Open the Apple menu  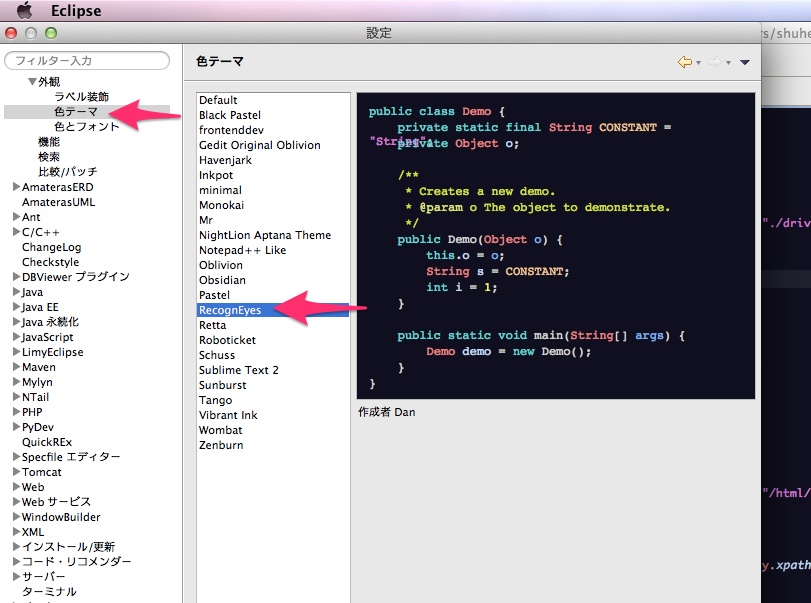click(24, 10)
